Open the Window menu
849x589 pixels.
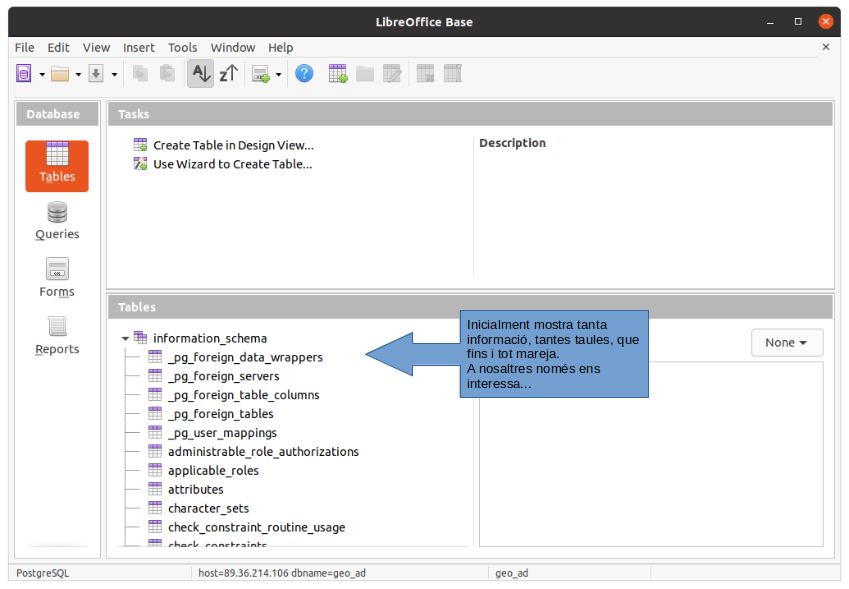[x=233, y=48]
